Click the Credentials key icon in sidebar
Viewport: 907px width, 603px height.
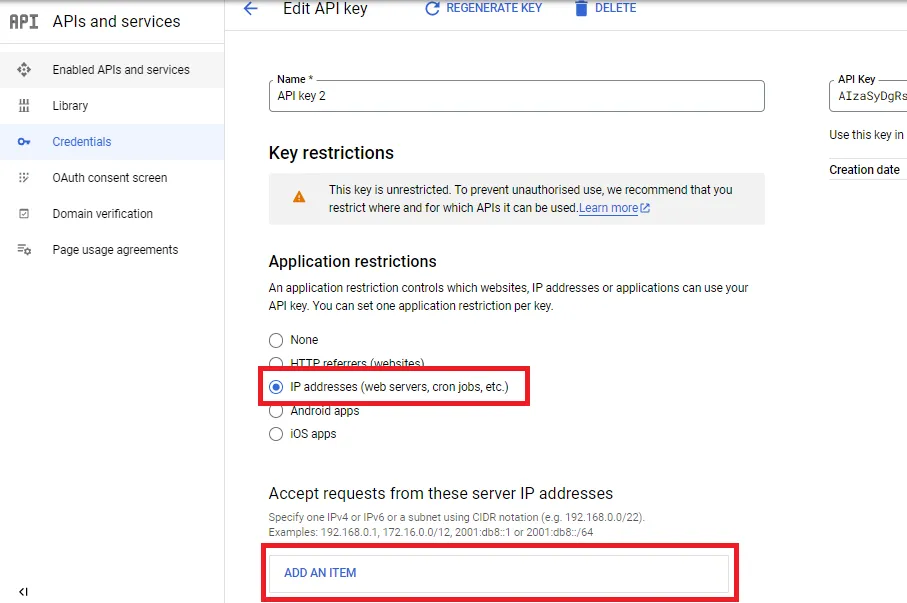click(22, 141)
